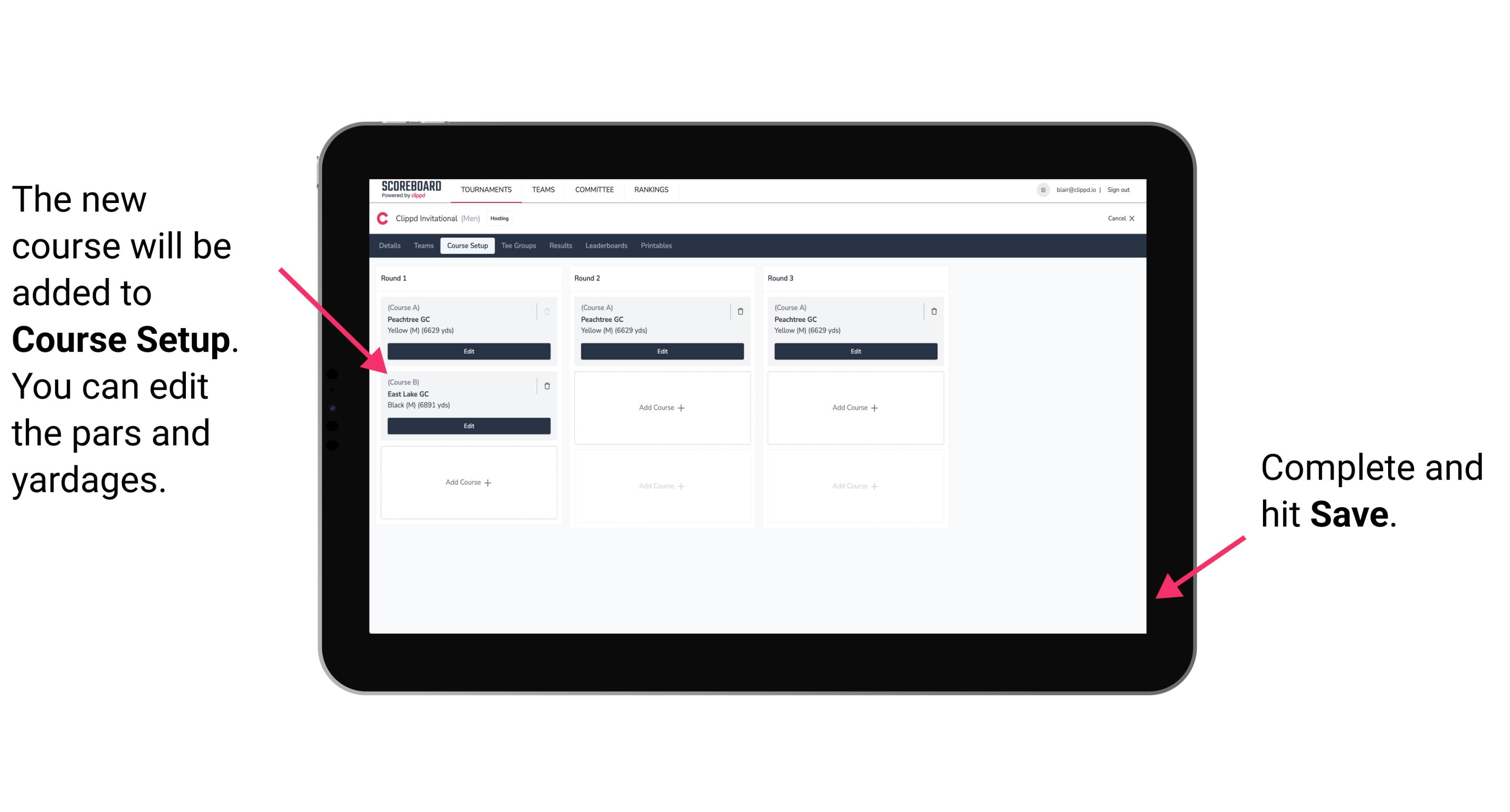Edit Round 1 Course A Peachtree GC
Image resolution: width=1510 pixels, height=812 pixels.
click(x=468, y=351)
